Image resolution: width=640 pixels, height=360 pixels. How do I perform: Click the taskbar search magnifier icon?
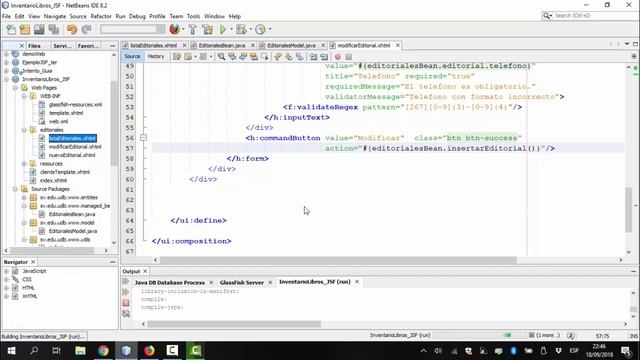point(34,350)
